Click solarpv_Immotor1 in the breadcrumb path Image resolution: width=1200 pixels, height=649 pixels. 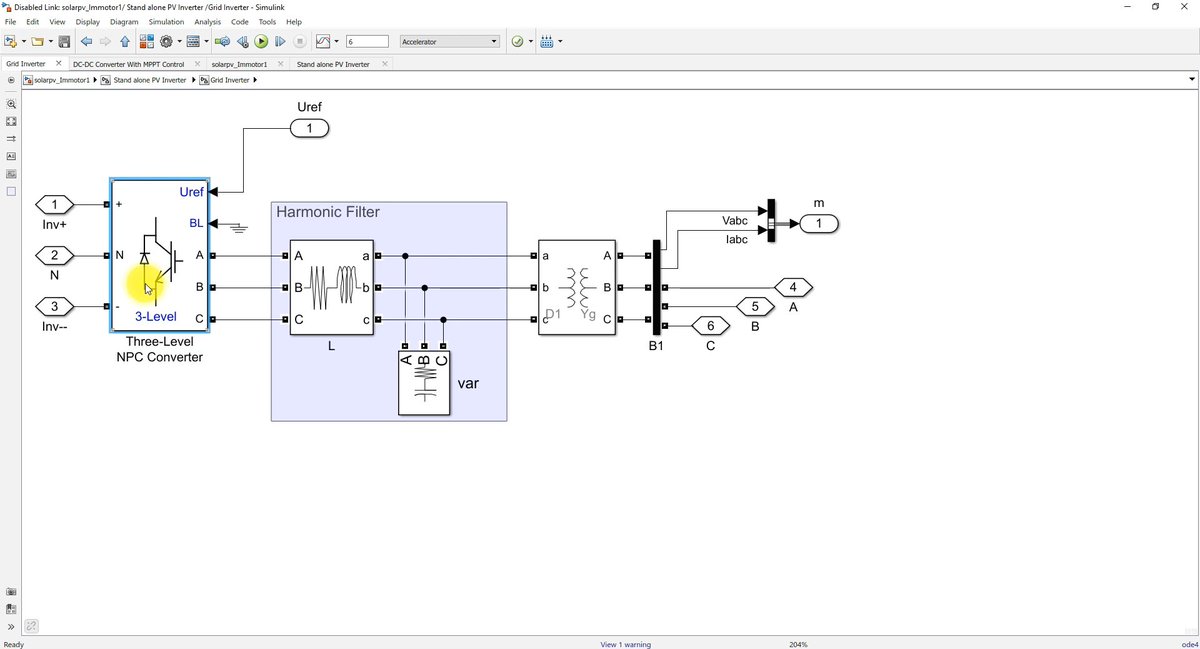tap(62, 80)
